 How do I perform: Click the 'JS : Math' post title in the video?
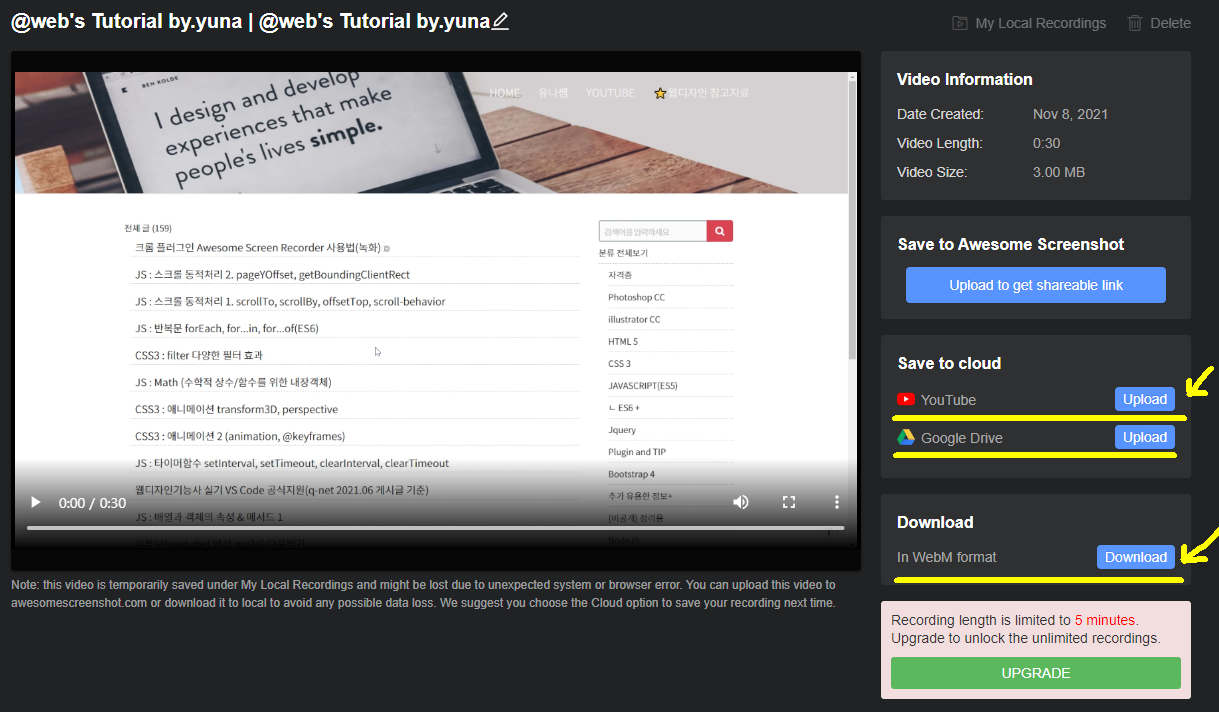(233, 382)
